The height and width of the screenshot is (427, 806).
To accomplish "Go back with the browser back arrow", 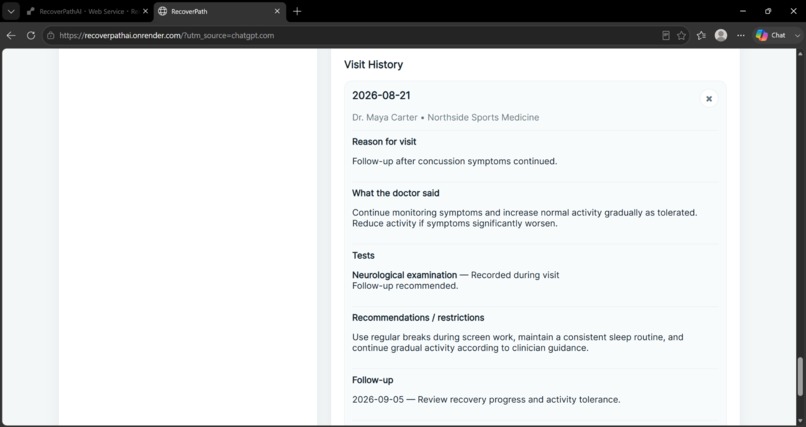I will [x=11, y=35].
